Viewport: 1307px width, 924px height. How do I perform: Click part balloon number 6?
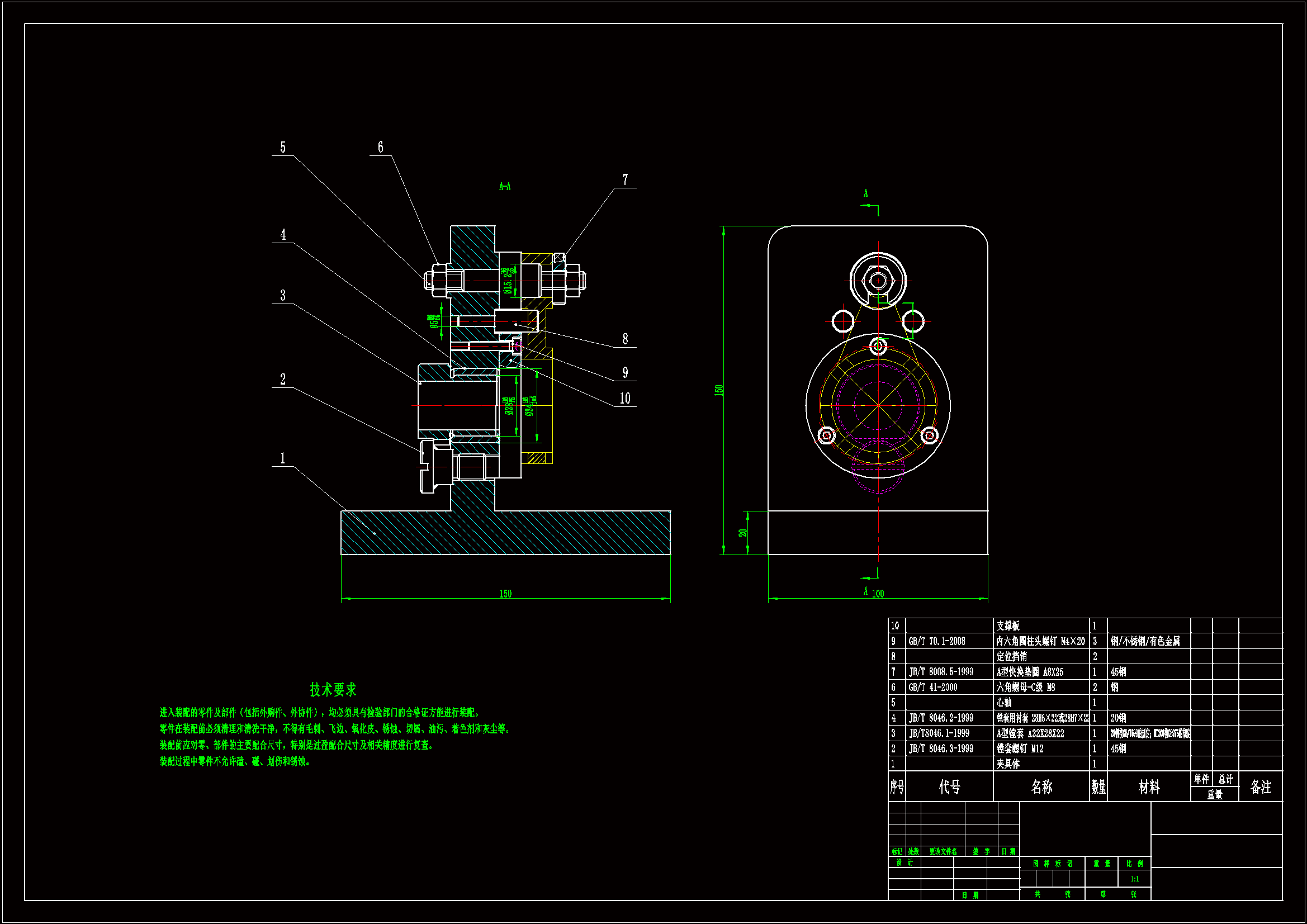click(380, 148)
